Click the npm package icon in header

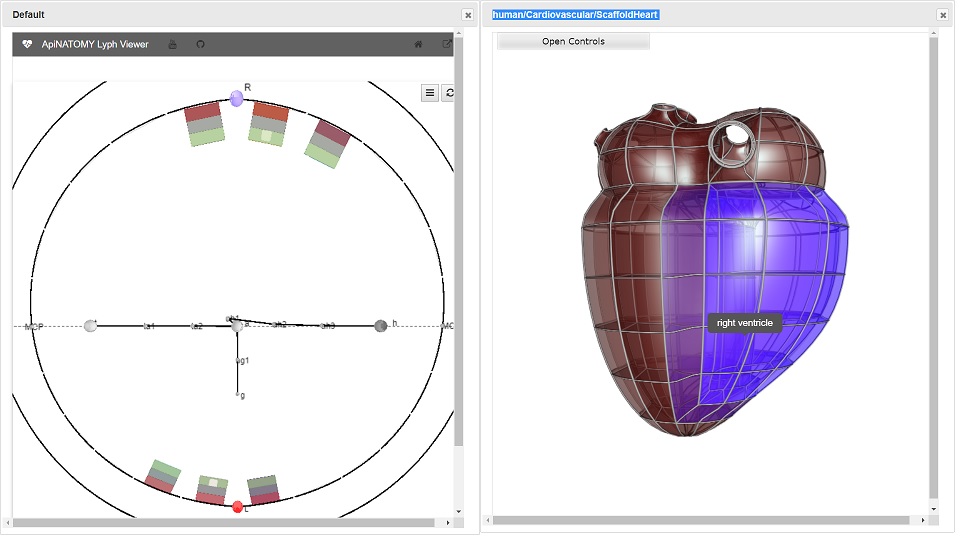(x=173, y=44)
